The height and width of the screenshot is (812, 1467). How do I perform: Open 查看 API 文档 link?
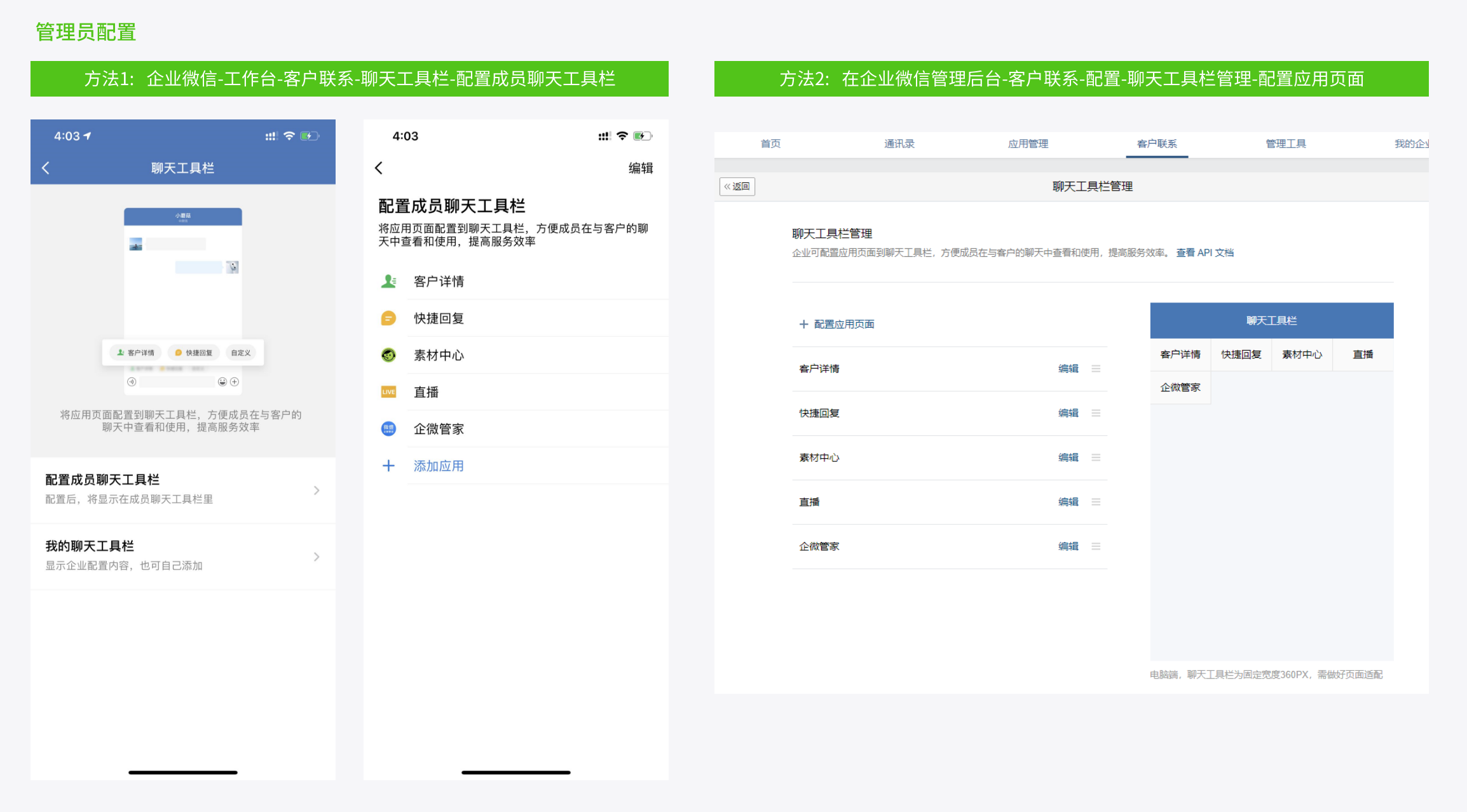pos(1204,252)
